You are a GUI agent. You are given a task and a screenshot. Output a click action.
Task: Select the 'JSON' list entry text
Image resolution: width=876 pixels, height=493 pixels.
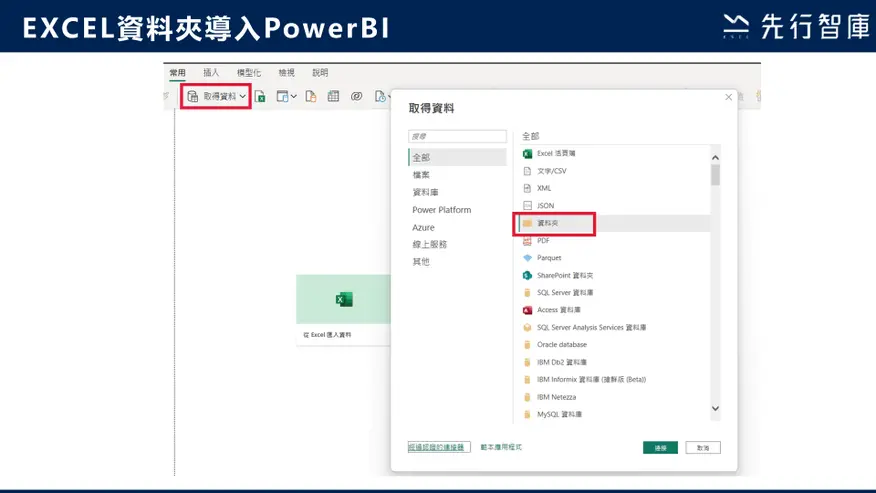point(545,206)
